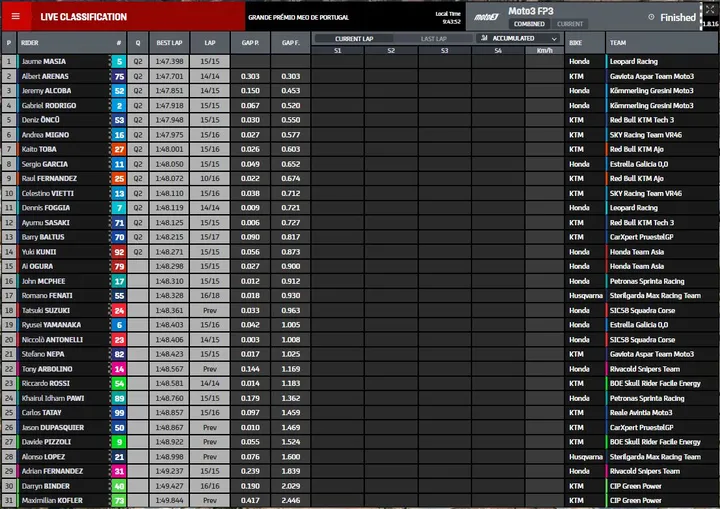Select rider Alonso LOPEZ
Screen dimensions: 720x509
pyautogui.click(x=43, y=457)
